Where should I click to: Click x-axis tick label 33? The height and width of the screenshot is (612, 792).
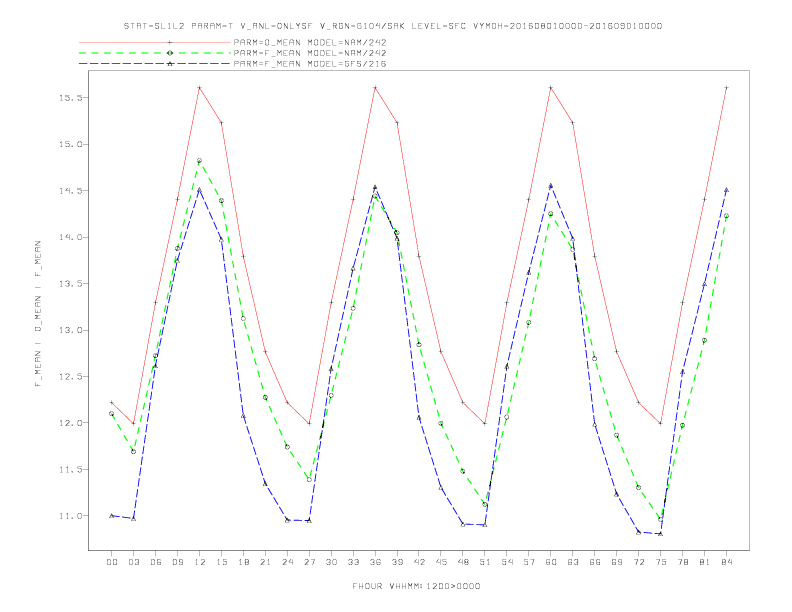point(353,562)
